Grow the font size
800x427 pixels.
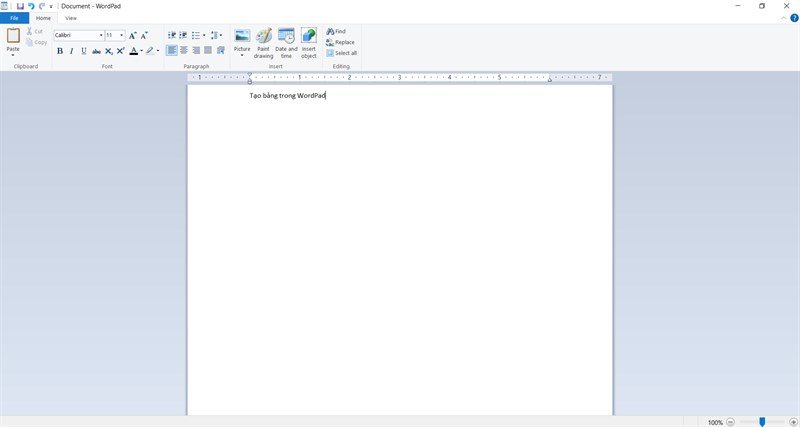tap(133, 35)
